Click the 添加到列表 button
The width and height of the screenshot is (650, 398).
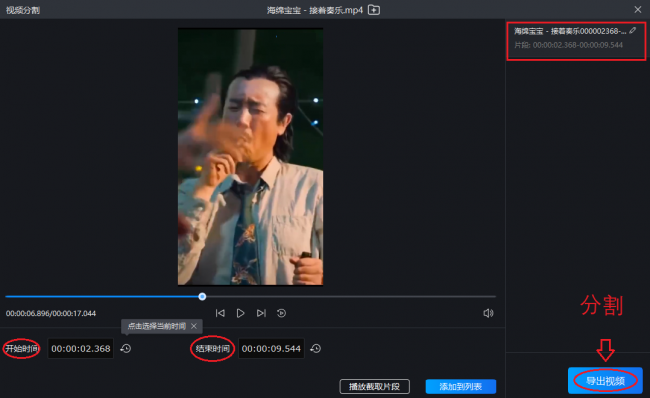pyautogui.click(x=461, y=386)
